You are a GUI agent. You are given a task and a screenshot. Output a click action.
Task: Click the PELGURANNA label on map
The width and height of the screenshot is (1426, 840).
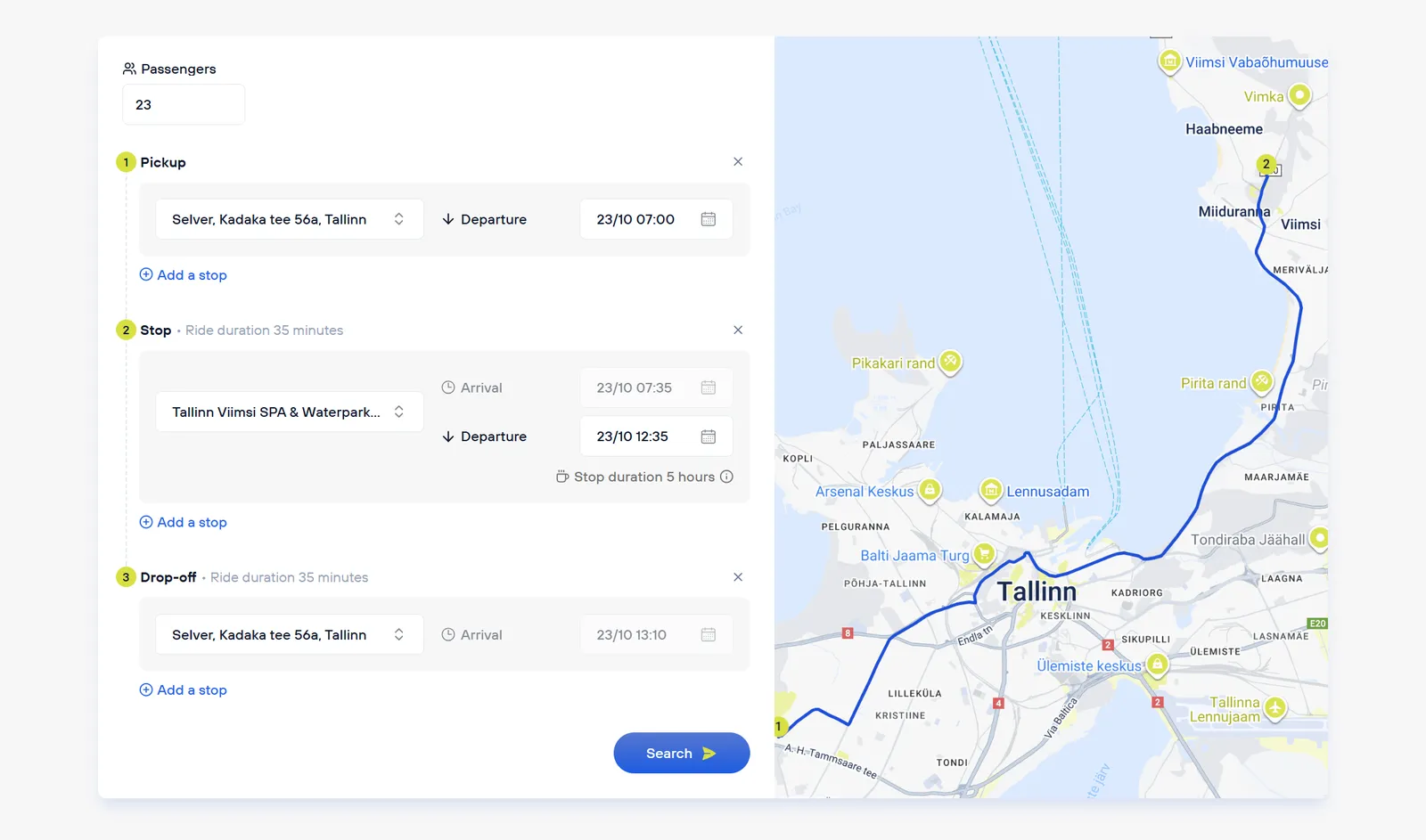pos(855,526)
